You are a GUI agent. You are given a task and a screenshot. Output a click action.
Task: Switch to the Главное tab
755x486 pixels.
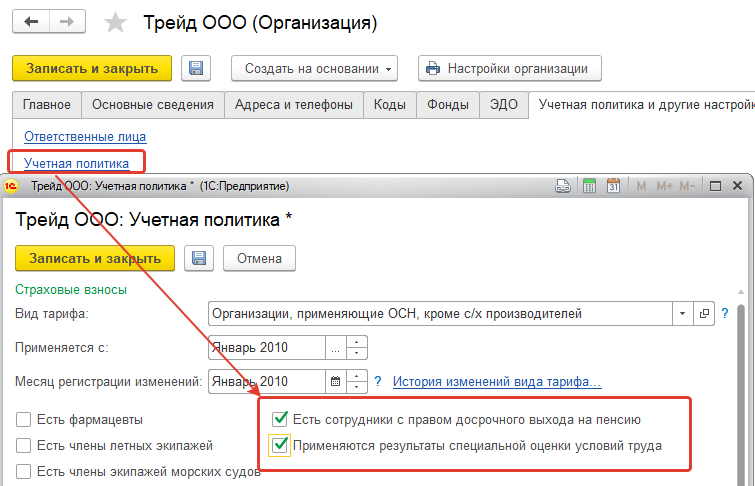[x=47, y=105]
